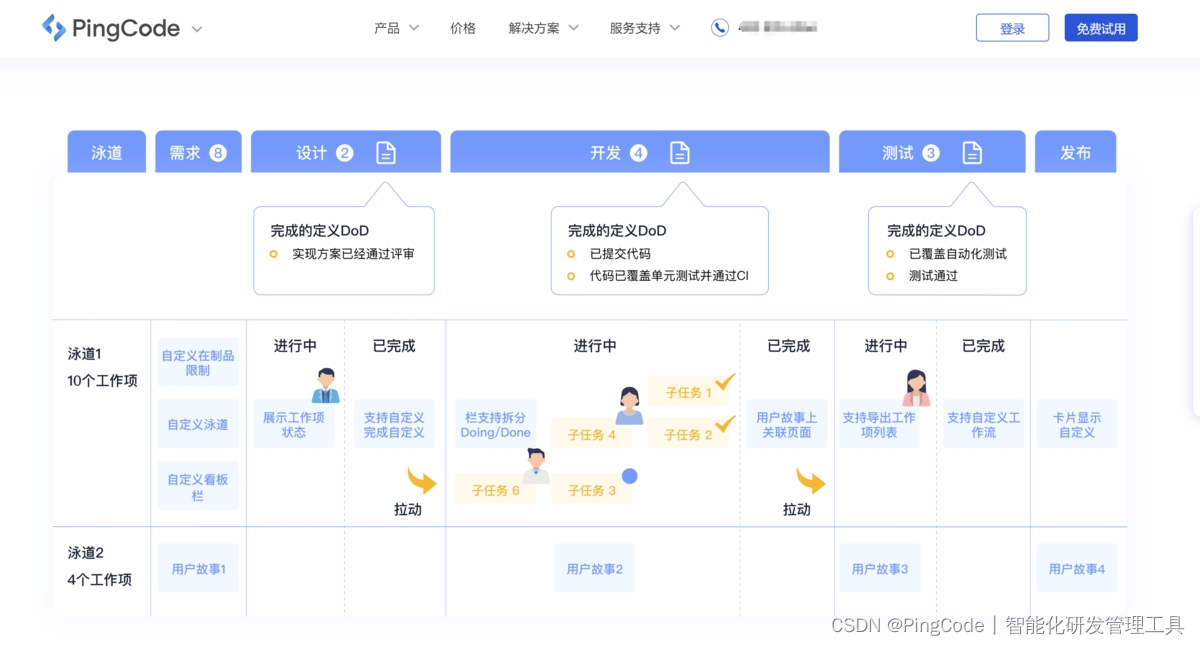Click the document icon on the 设计 column header
1200x645 pixels.
click(386, 151)
